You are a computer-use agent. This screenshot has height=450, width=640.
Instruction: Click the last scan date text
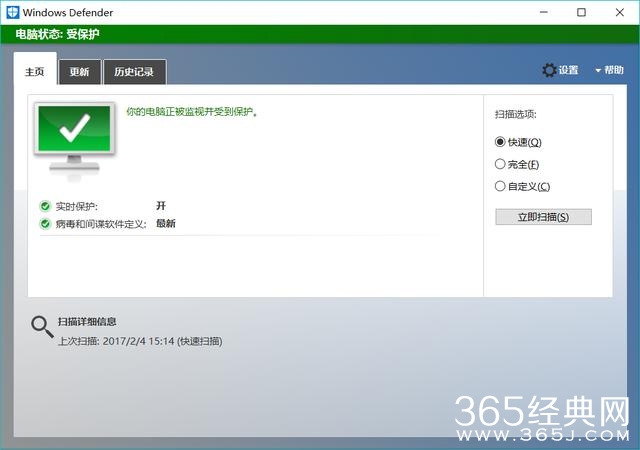(139, 341)
